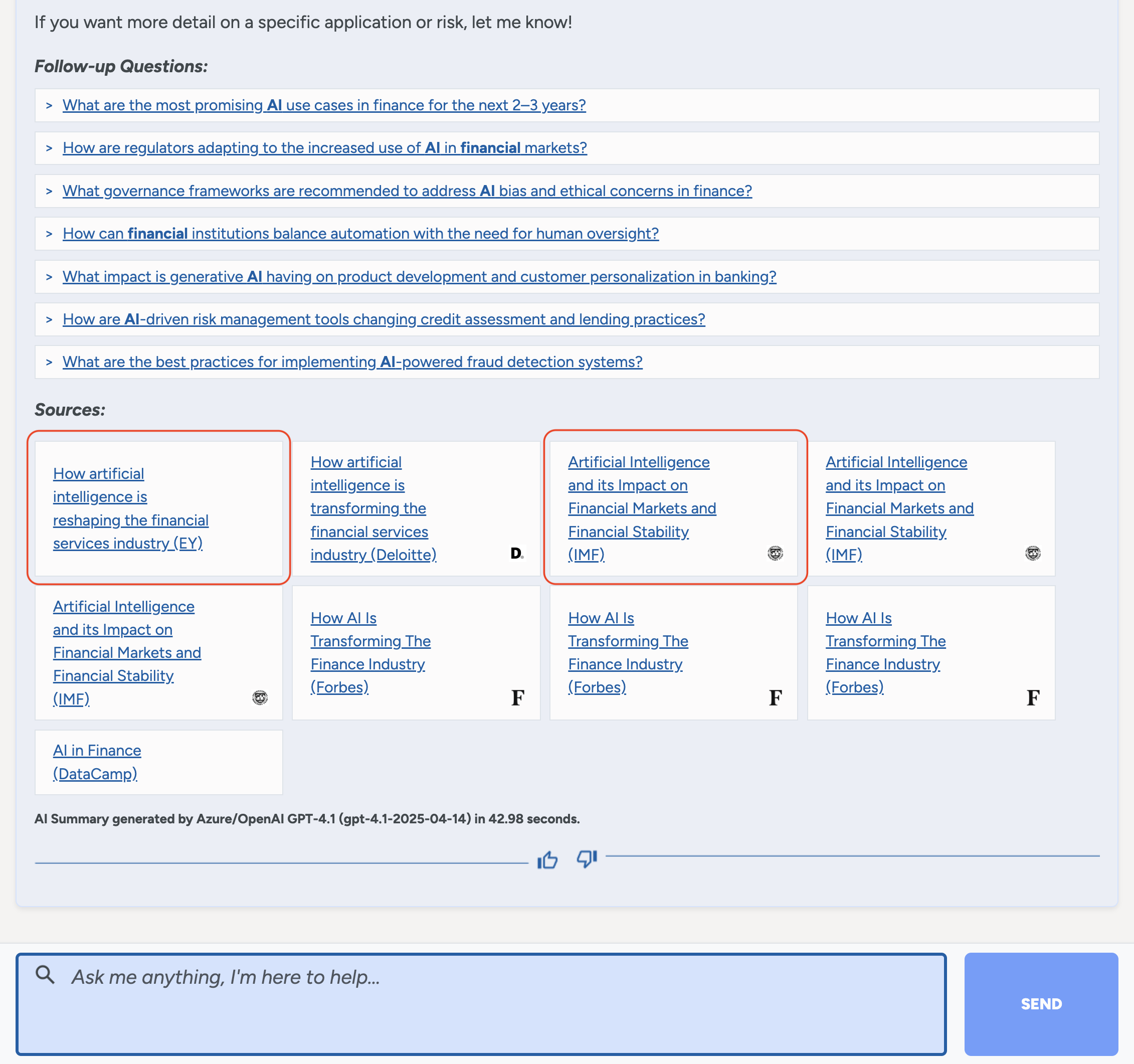Expand arrow beside regulators adapting question
Viewport: 1134px width, 1064px height.
(49, 148)
